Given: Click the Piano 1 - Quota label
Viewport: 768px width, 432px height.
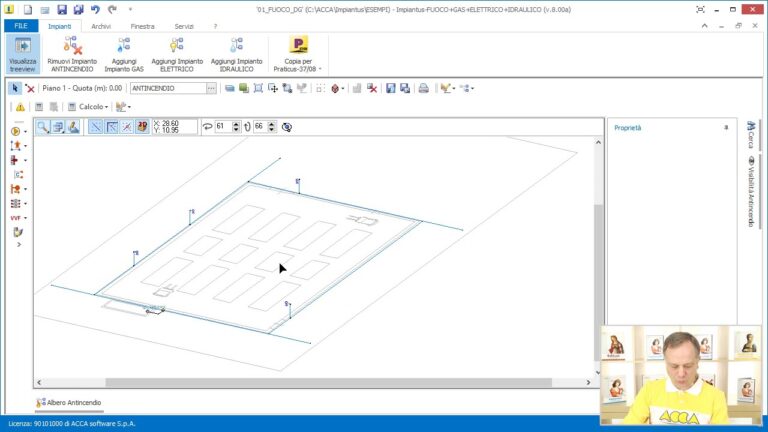Looking at the screenshot, I should tap(82, 88).
